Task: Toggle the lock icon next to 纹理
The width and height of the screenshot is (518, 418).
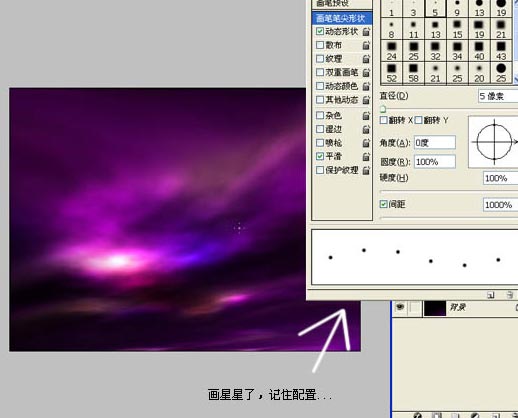Action: click(x=366, y=59)
